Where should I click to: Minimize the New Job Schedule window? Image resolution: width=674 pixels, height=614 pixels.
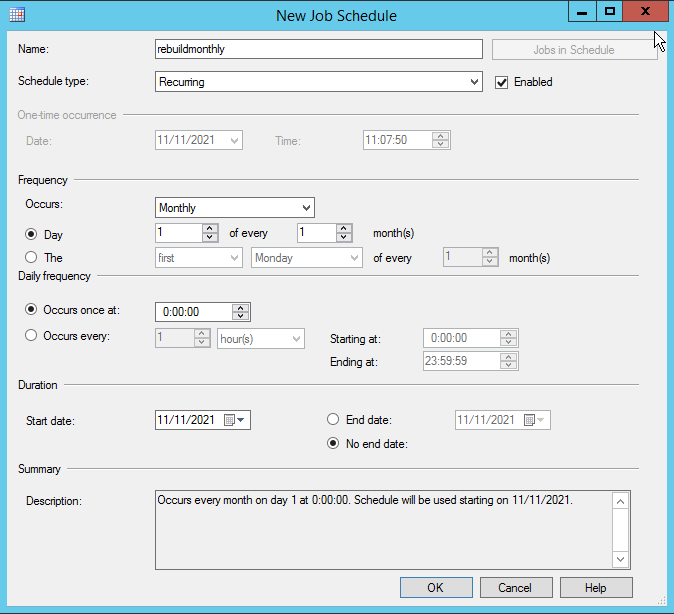click(582, 12)
